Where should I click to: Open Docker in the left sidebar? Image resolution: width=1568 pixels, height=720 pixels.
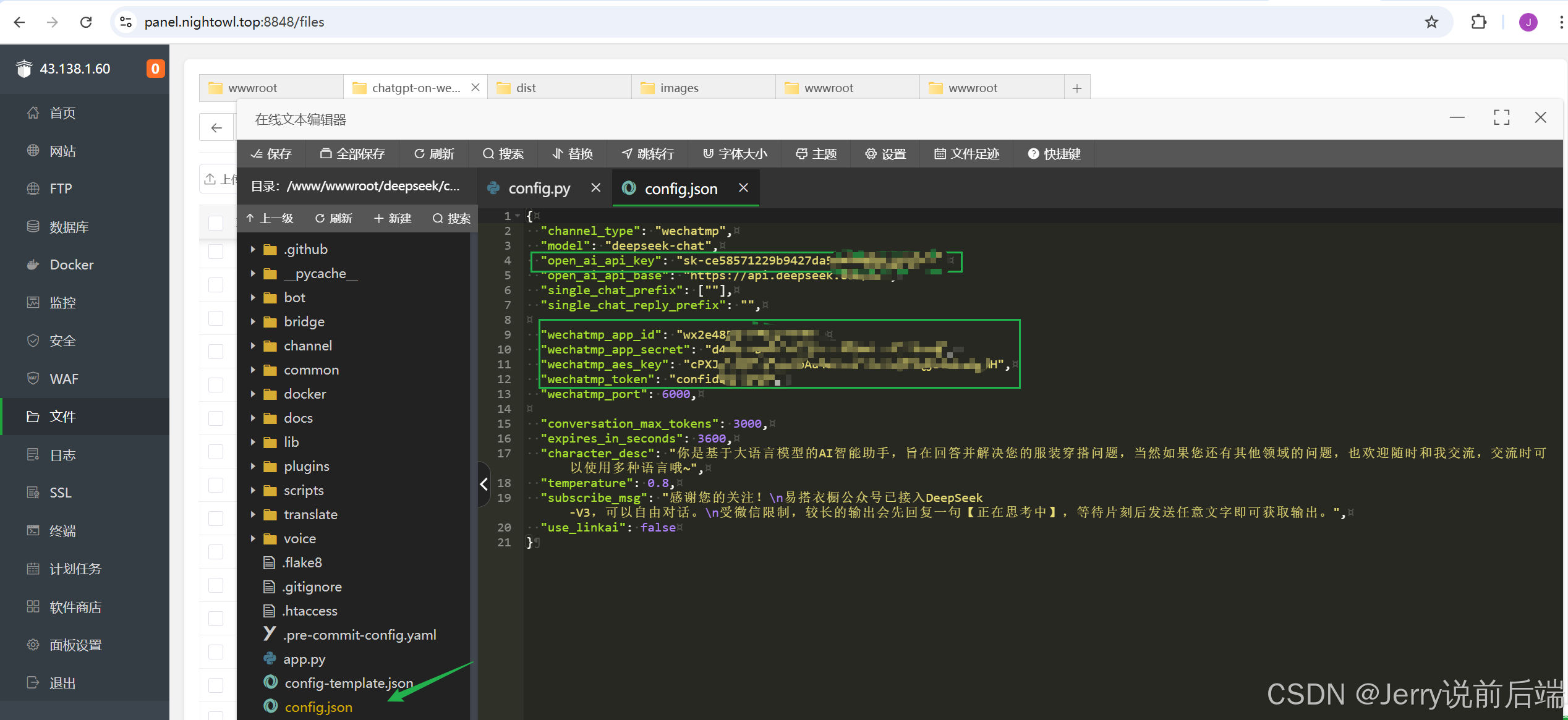71,265
